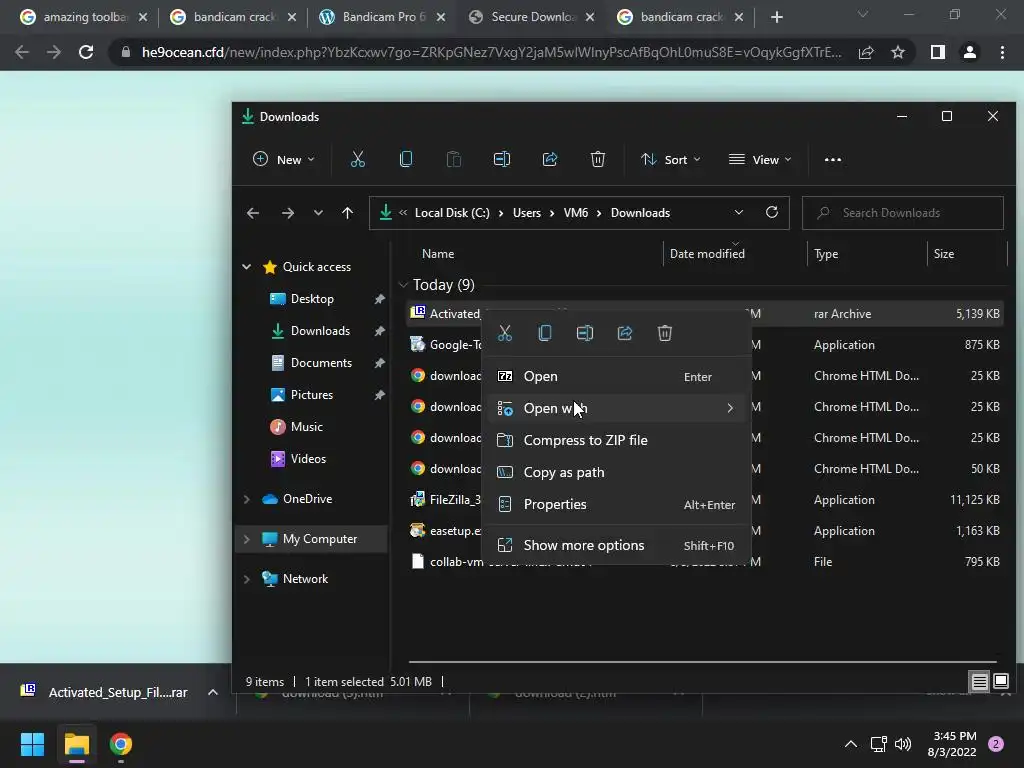This screenshot has height=768, width=1024.
Task: Expand Network tree node
Action: [247, 579]
